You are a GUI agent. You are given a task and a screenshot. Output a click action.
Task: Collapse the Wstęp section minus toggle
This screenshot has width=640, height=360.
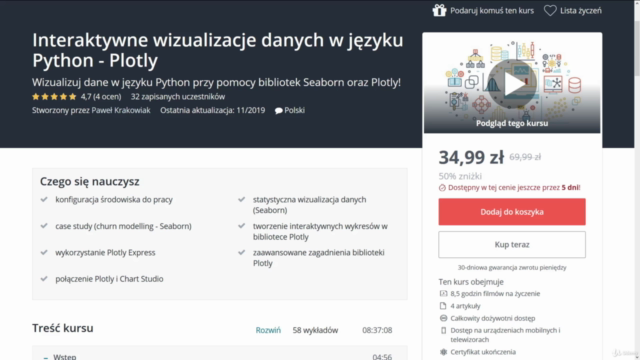click(x=46, y=358)
